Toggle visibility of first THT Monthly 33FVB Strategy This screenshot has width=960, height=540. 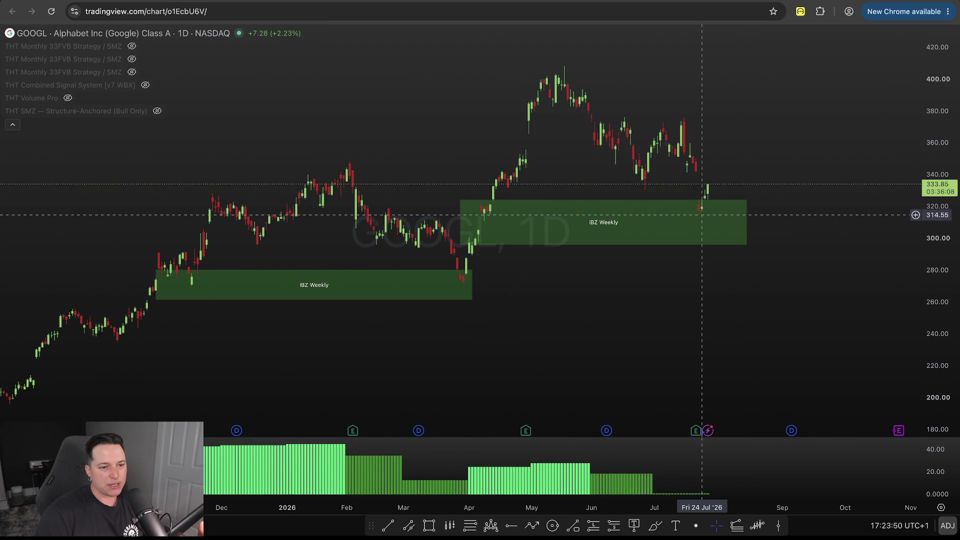tap(132, 46)
